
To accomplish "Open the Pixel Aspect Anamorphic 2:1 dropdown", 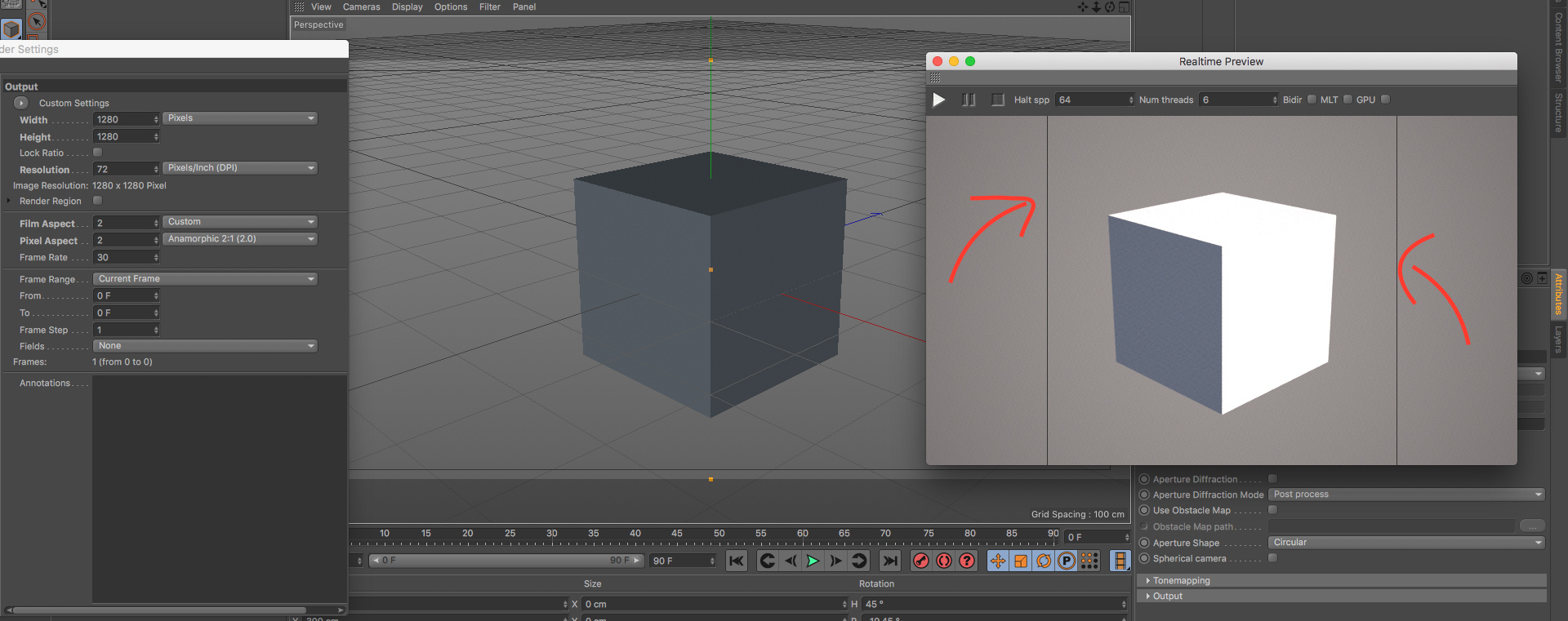I will (x=240, y=239).
